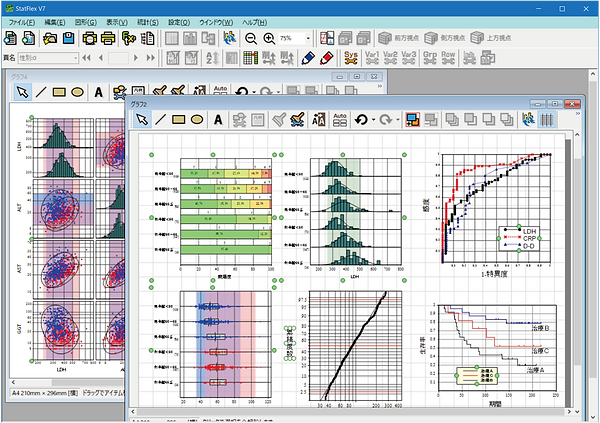This screenshot has height=423, width=600.
Task: Click the colored group objects icon in グラフ2
Action: coord(412,119)
